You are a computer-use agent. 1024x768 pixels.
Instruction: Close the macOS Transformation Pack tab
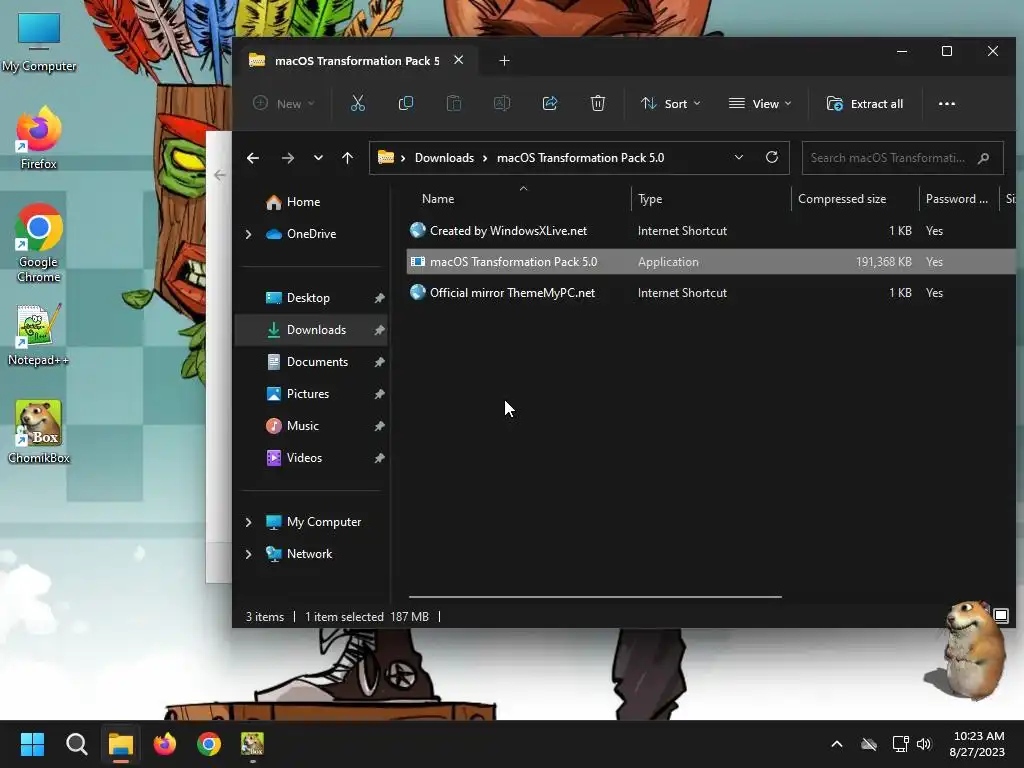point(458,60)
